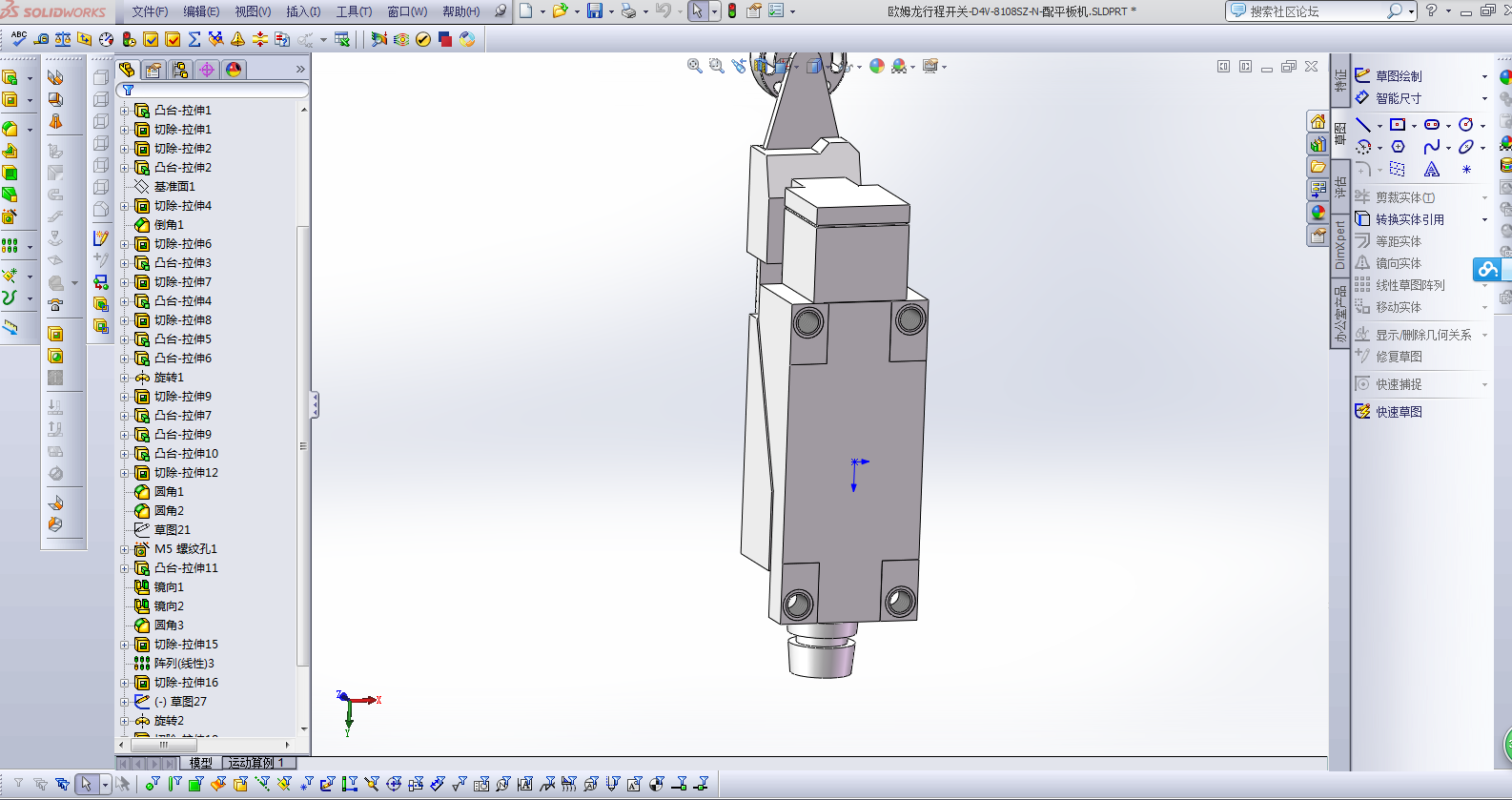The width and height of the screenshot is (1512, 800).
Task: Switch to the 模型 tab
Action: (200, 763)
